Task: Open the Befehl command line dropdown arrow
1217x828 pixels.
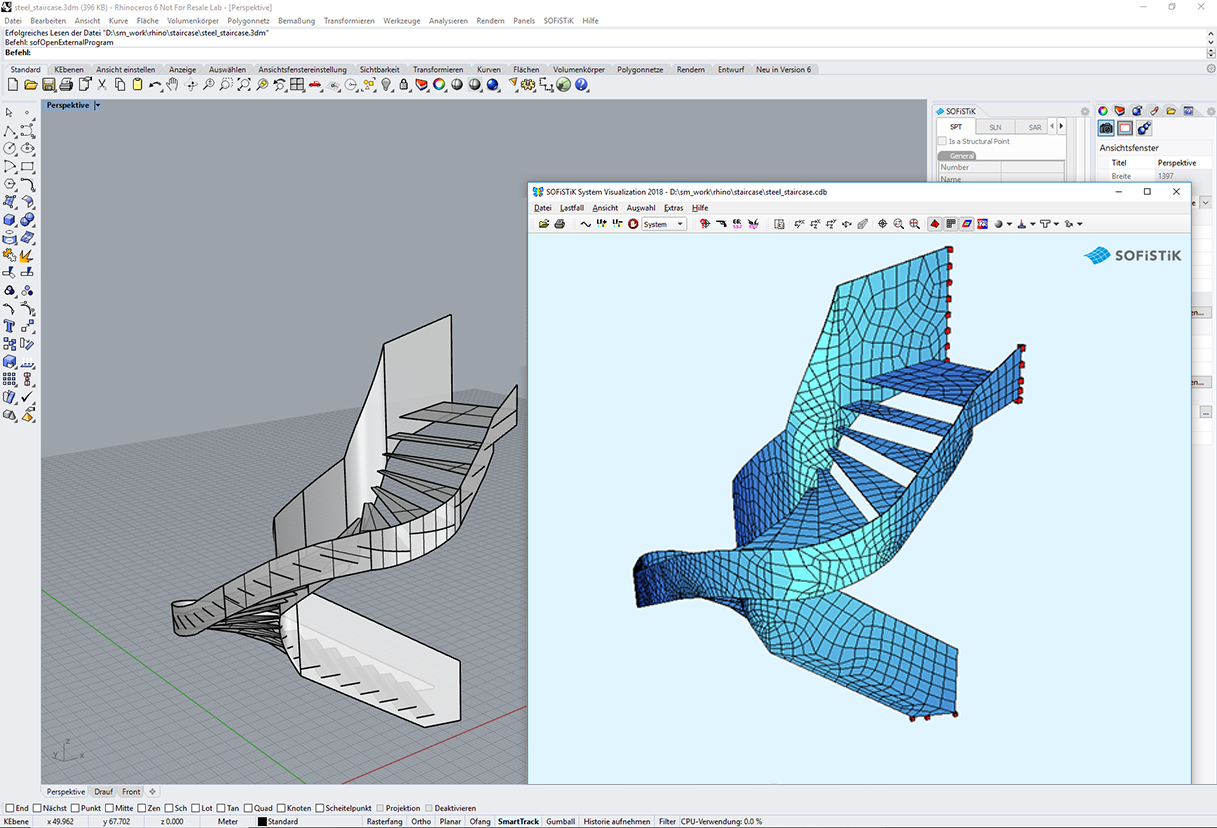Action: point(1211,53)
